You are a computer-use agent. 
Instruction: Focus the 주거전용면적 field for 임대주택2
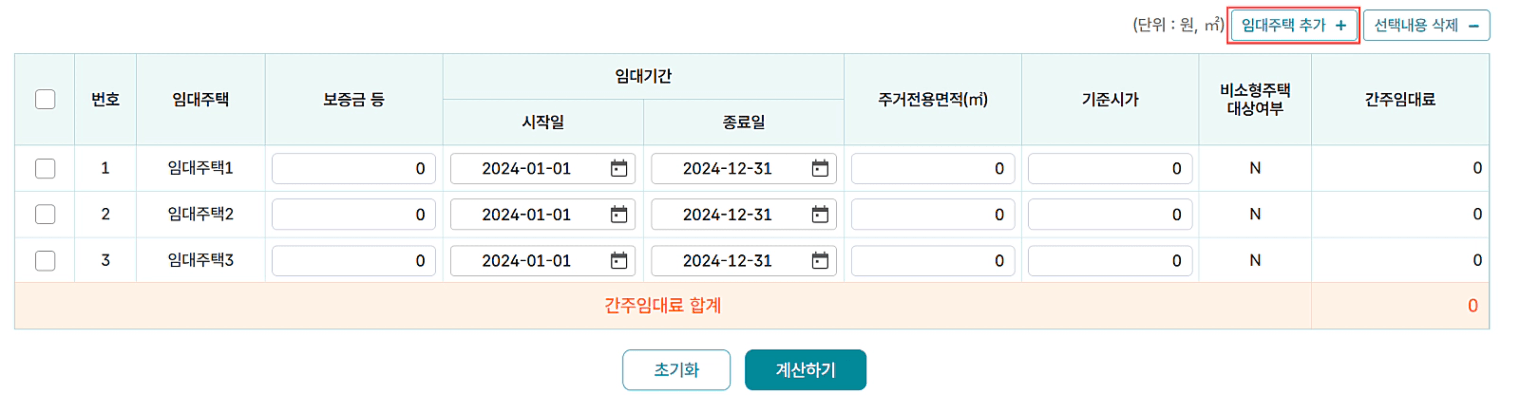click(x=932, y=214)
